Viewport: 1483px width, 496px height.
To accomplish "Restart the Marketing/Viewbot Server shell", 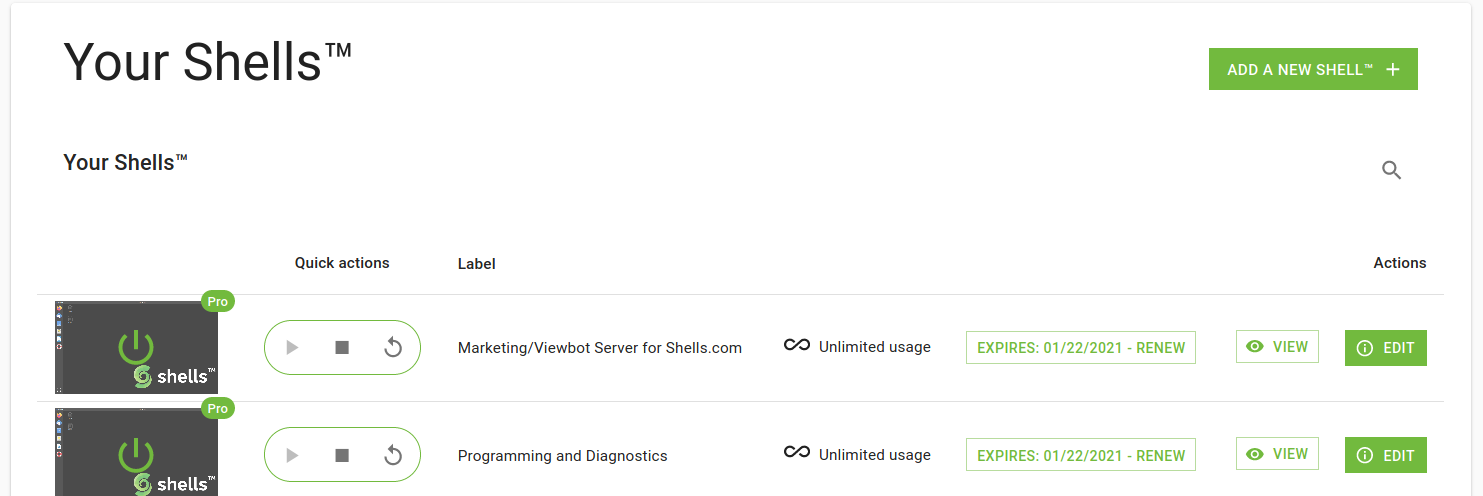I will point(393,347).
